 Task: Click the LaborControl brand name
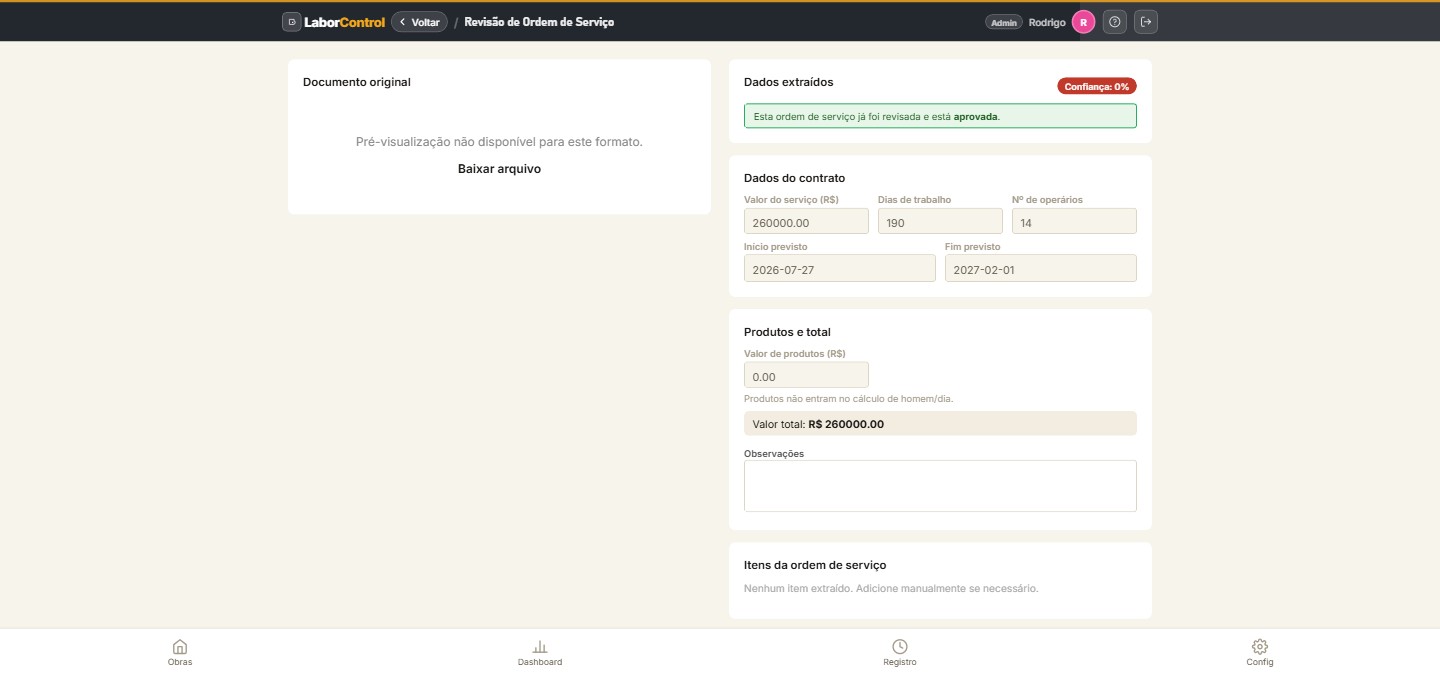tap(344, 22)
